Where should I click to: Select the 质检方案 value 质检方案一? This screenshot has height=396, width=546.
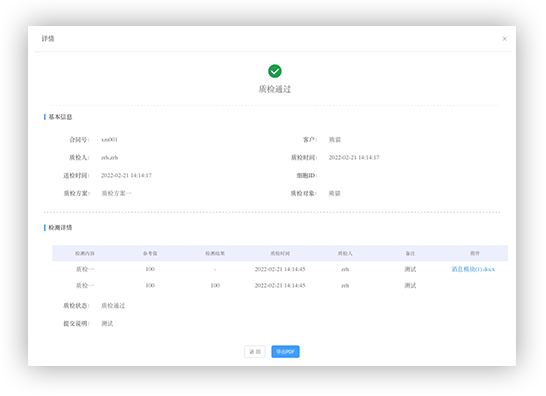click(116, 193)
